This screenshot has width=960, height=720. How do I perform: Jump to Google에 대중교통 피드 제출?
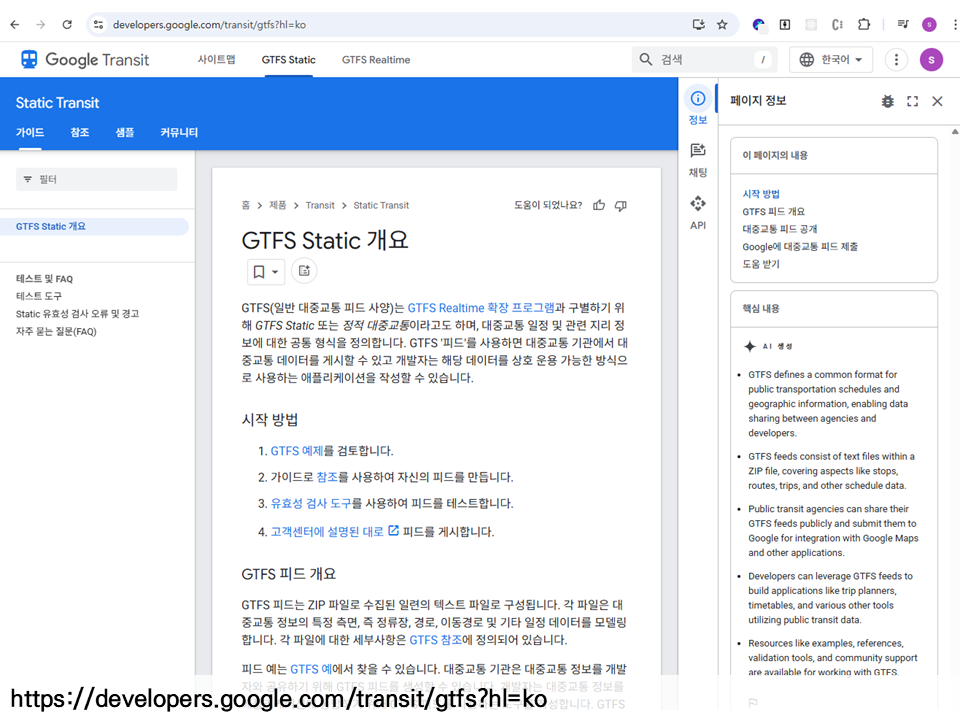[x=800, y=247]
